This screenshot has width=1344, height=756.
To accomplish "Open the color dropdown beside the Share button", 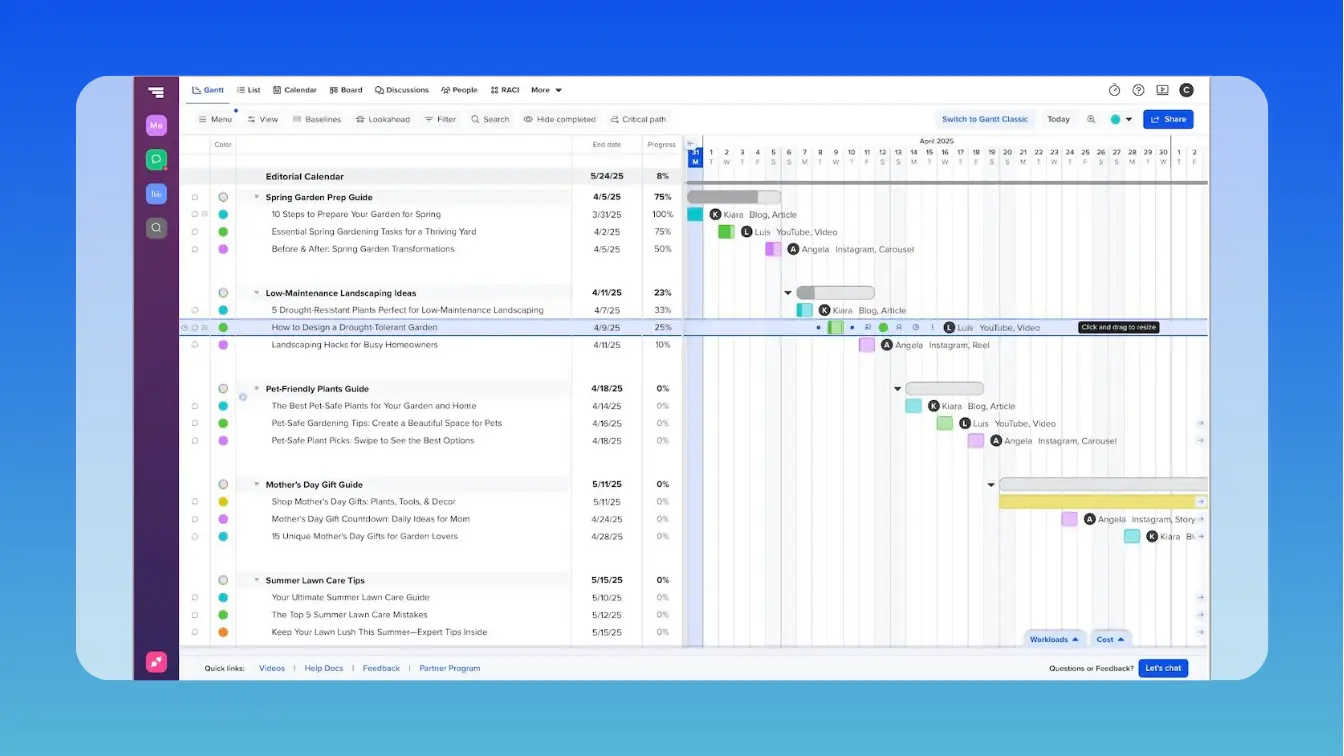I will click(1129, 119).
